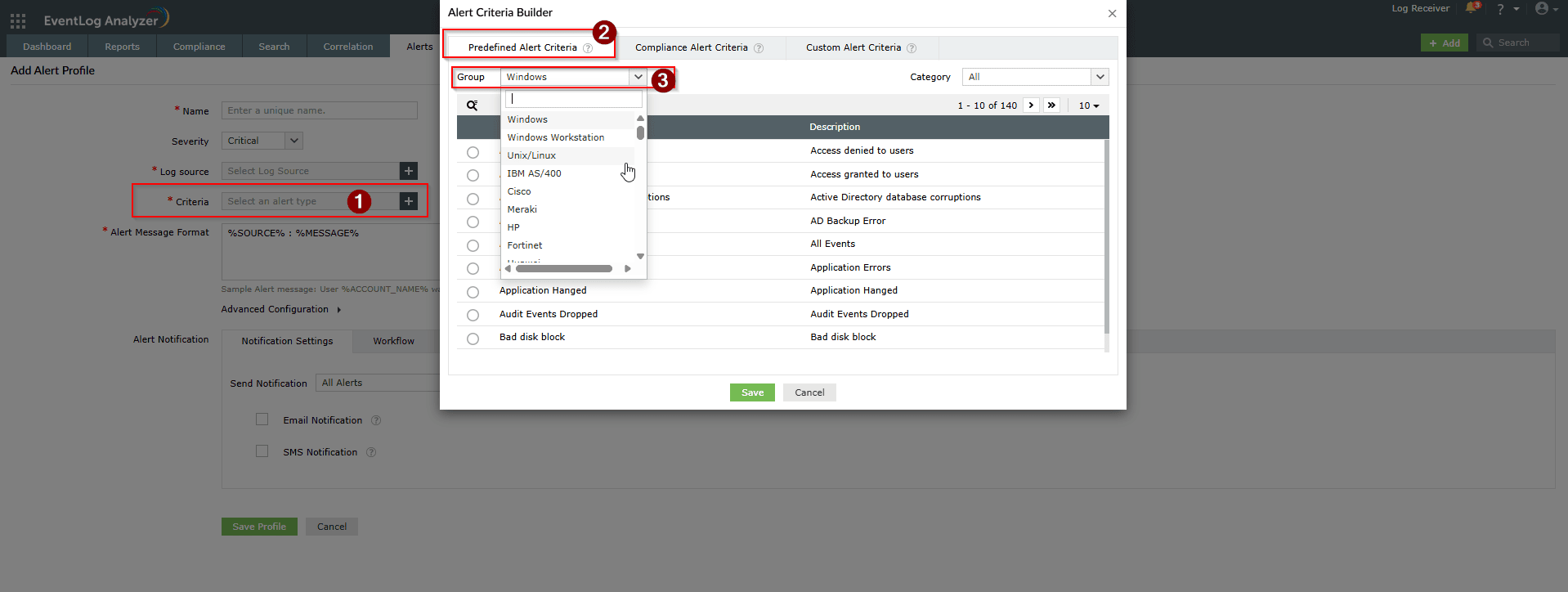The width and height of the screenshot is (1568, 592).
Task: Open the Severity dropdown set to Critical
Action: click(262, 141)
